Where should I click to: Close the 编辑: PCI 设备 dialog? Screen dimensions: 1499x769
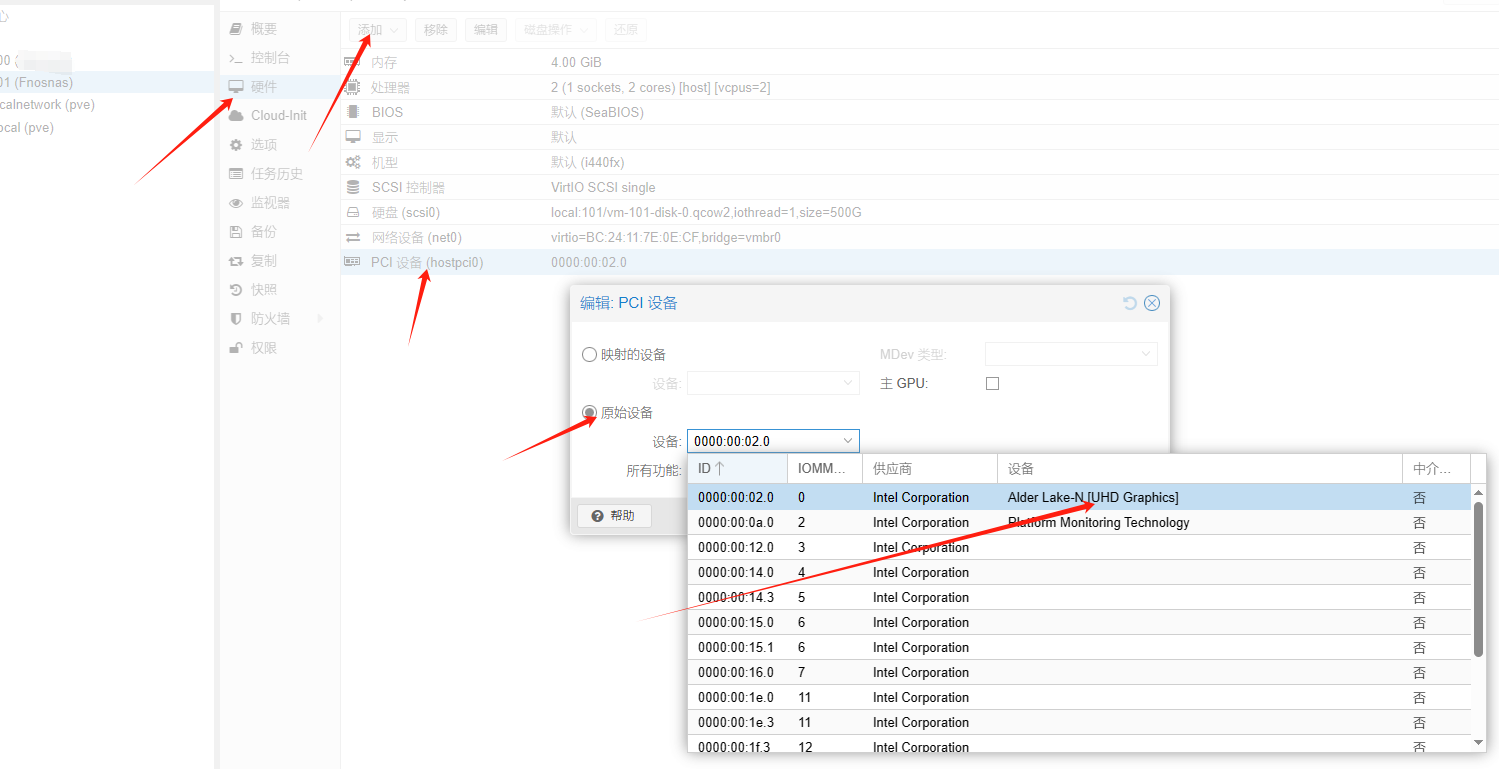click(x=1152, y=303)
